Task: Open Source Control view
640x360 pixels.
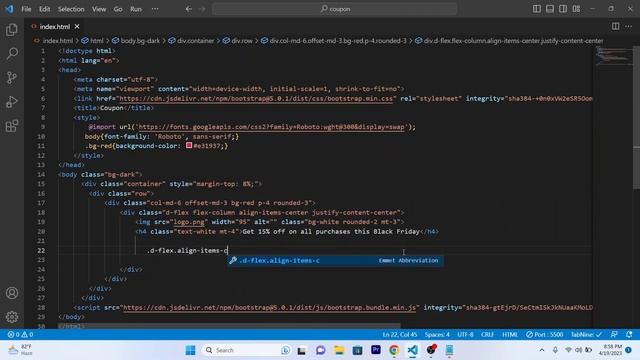Action: coord(12,78)
